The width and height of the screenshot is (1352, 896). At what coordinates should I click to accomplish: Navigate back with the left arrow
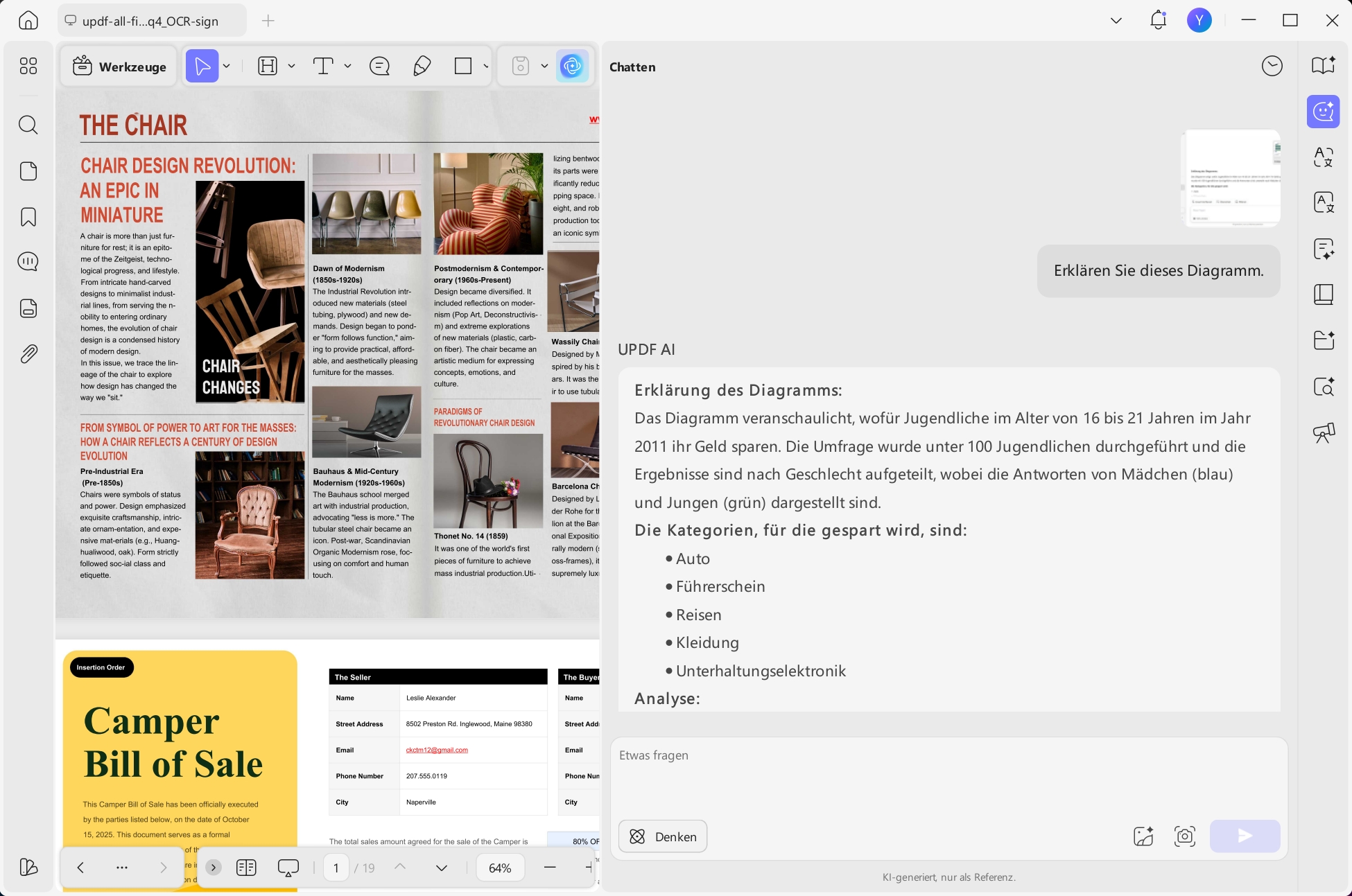[x=80, y=868]
